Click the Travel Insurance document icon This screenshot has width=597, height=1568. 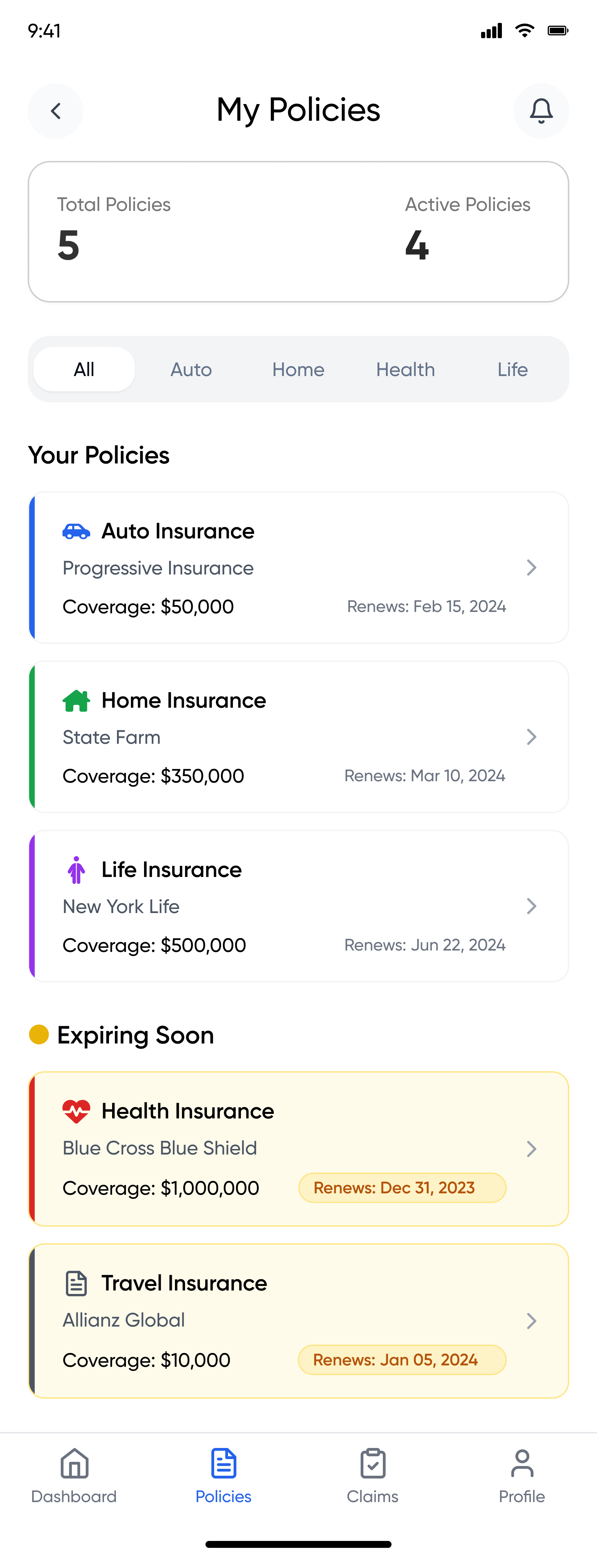point(76,1283)
